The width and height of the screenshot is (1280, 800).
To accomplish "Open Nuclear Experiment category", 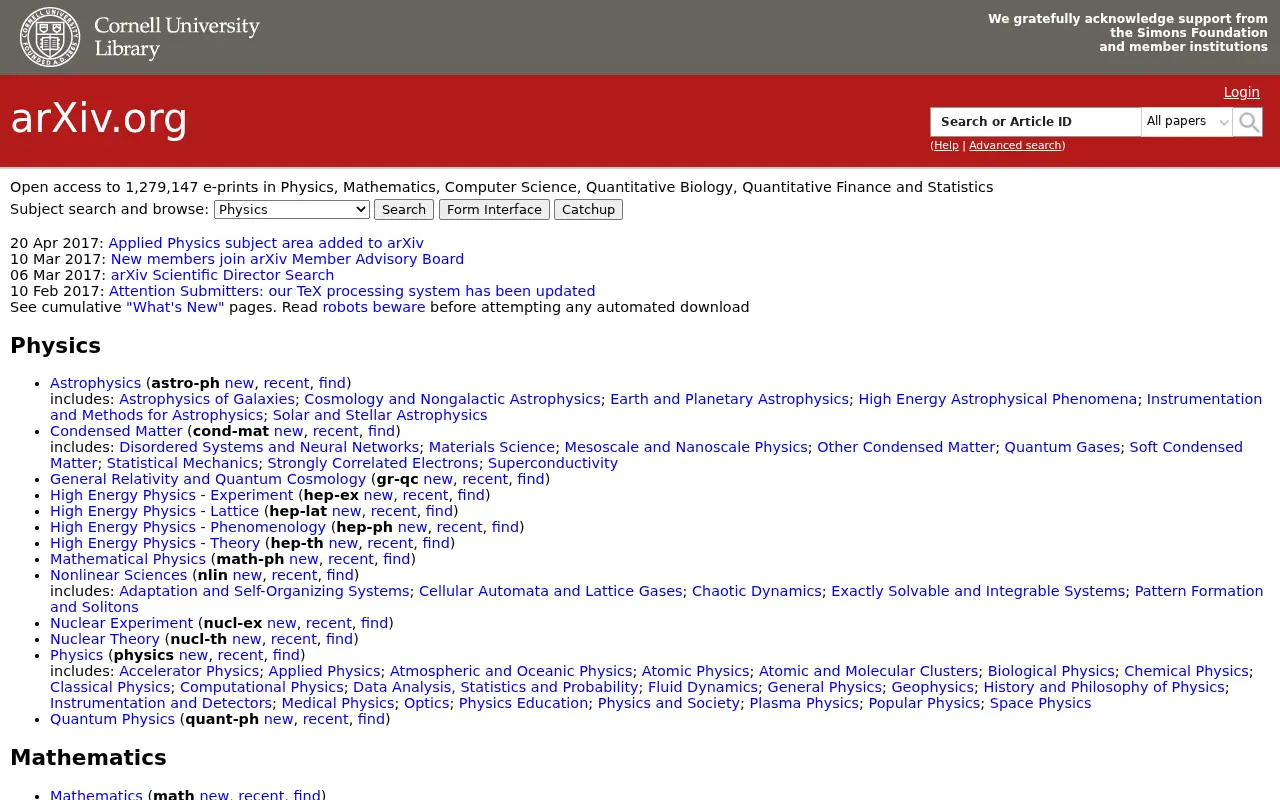I will [x=121, y=623].
